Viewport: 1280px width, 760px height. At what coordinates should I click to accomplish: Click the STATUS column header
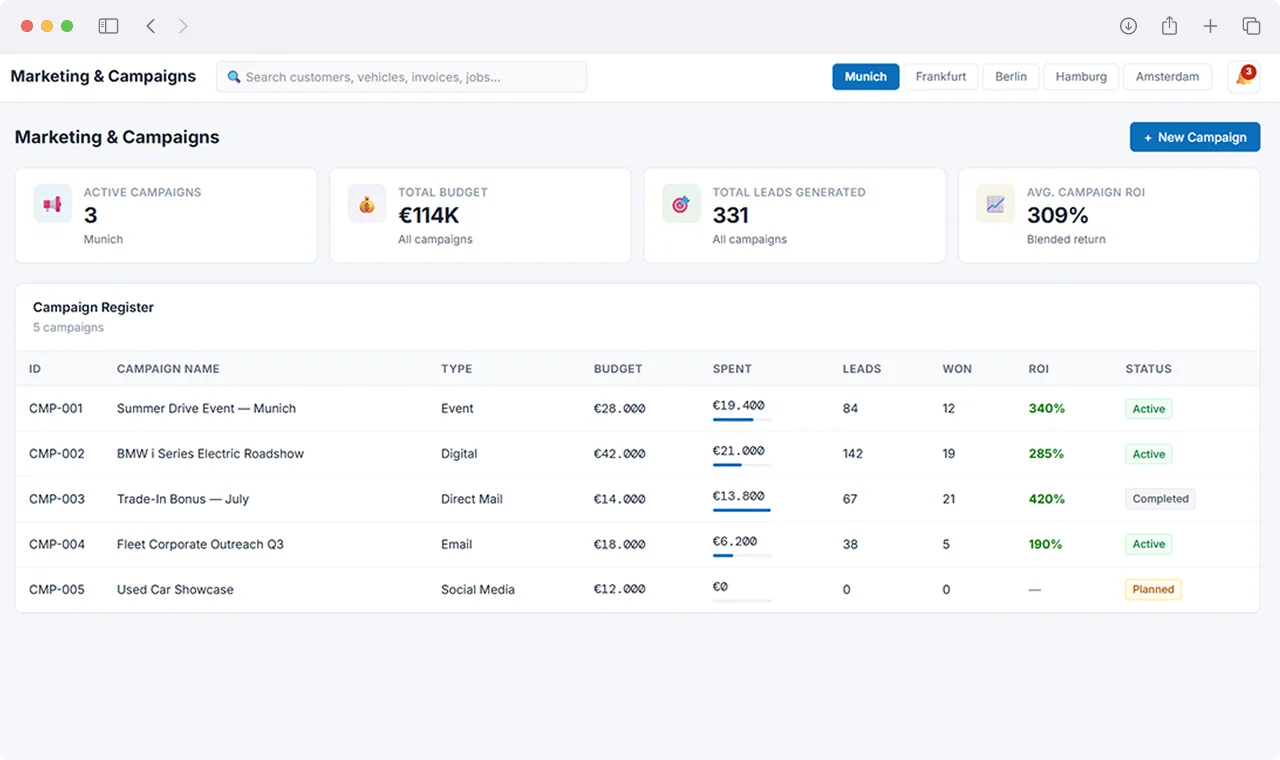1148,369
